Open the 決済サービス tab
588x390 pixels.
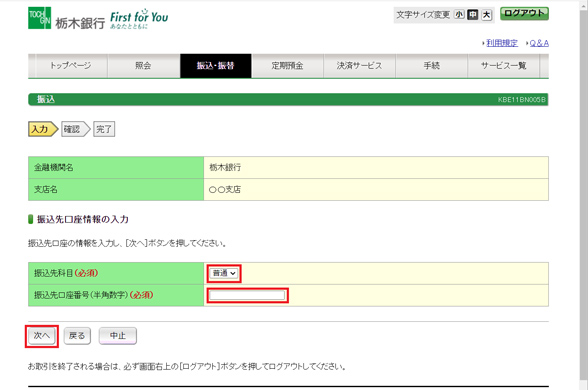click(x=359, y=66)
